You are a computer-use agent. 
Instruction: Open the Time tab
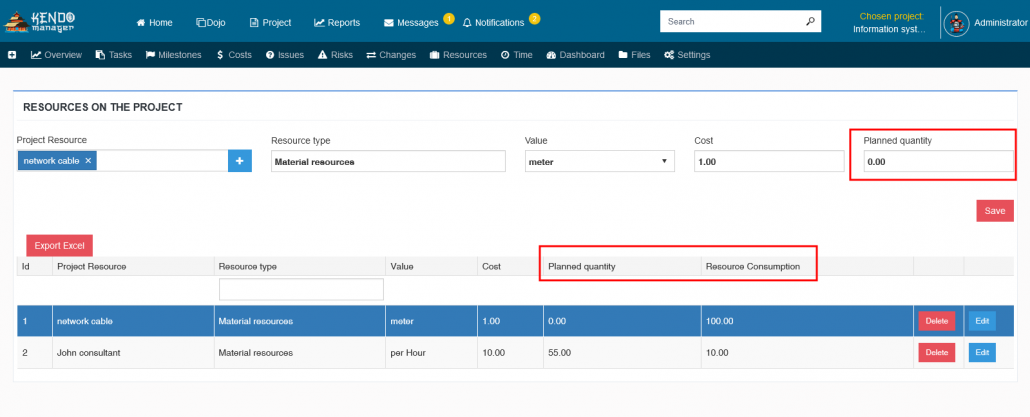(517, 55)
